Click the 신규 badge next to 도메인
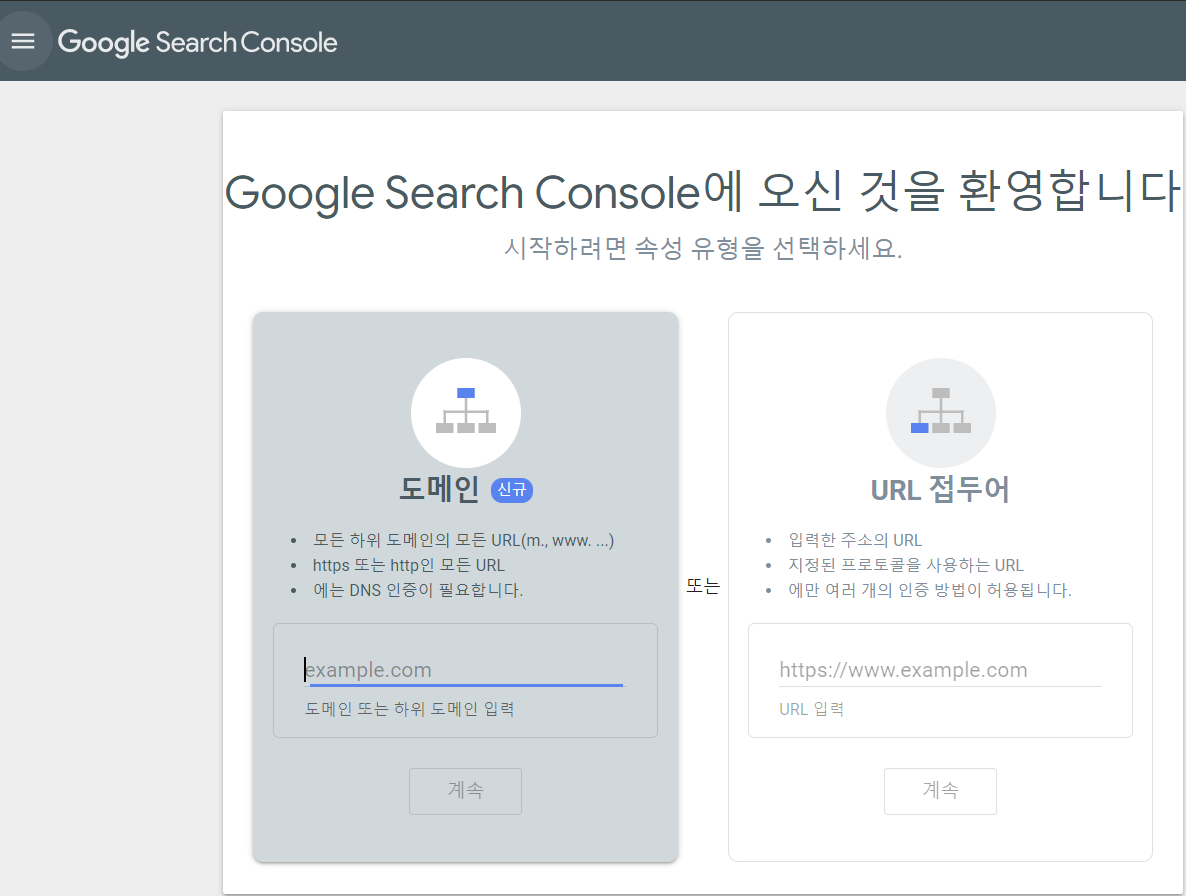The width and height of the screenshot is (1186, 896). click(512, 490)
